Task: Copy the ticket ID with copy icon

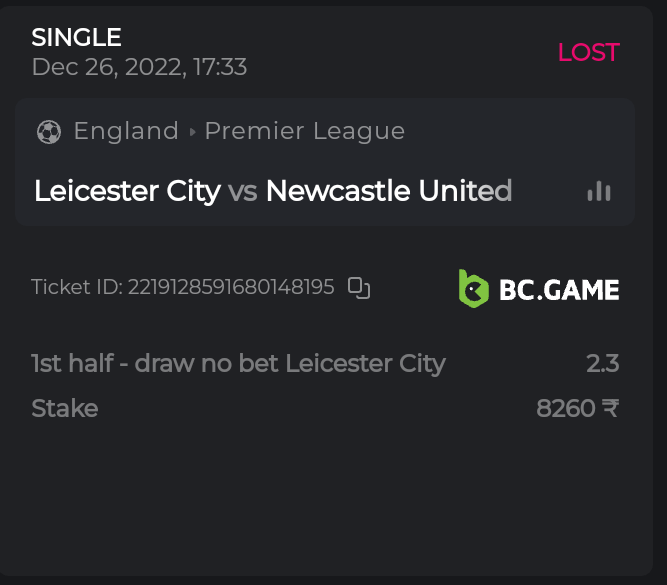Action: pos(359,288)
